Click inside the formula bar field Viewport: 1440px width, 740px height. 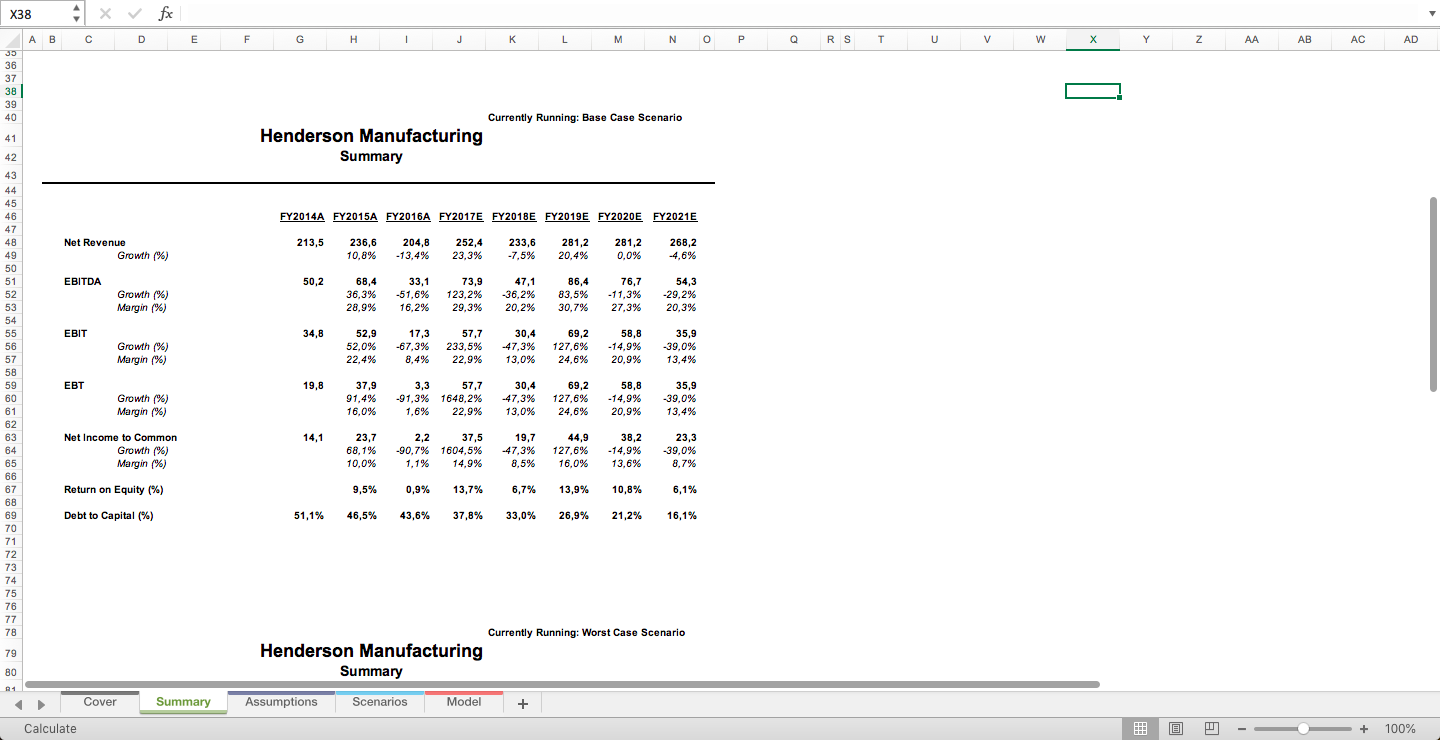pyautogui.click(x=800, y=14)
